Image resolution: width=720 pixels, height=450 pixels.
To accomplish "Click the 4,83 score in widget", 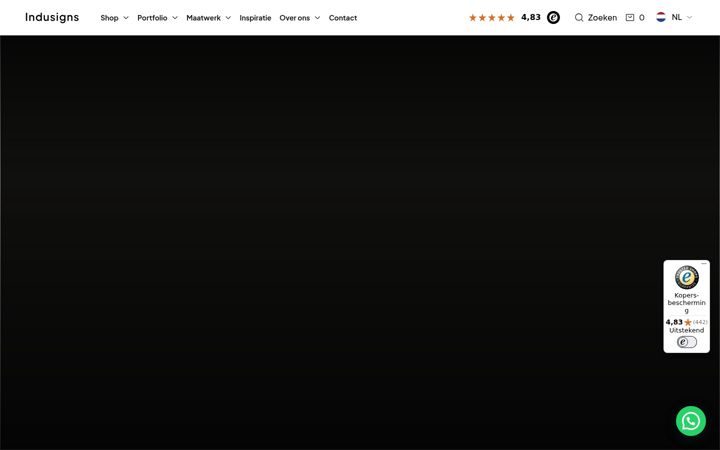I will 674,322.
